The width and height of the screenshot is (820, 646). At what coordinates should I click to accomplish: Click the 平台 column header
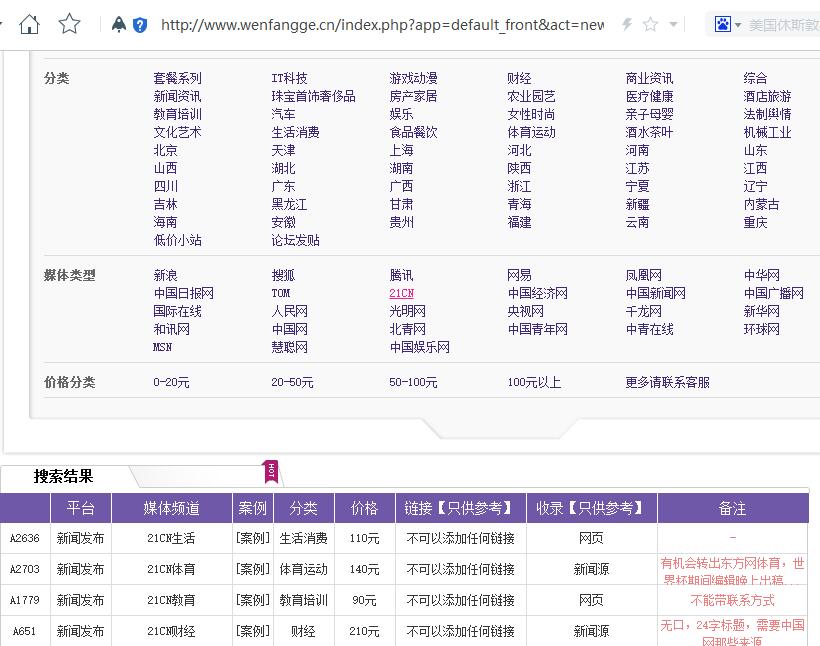[81, 508]
